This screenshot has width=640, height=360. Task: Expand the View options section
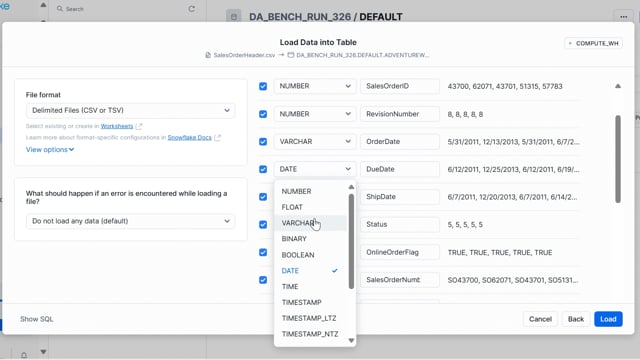click(50, 149)
